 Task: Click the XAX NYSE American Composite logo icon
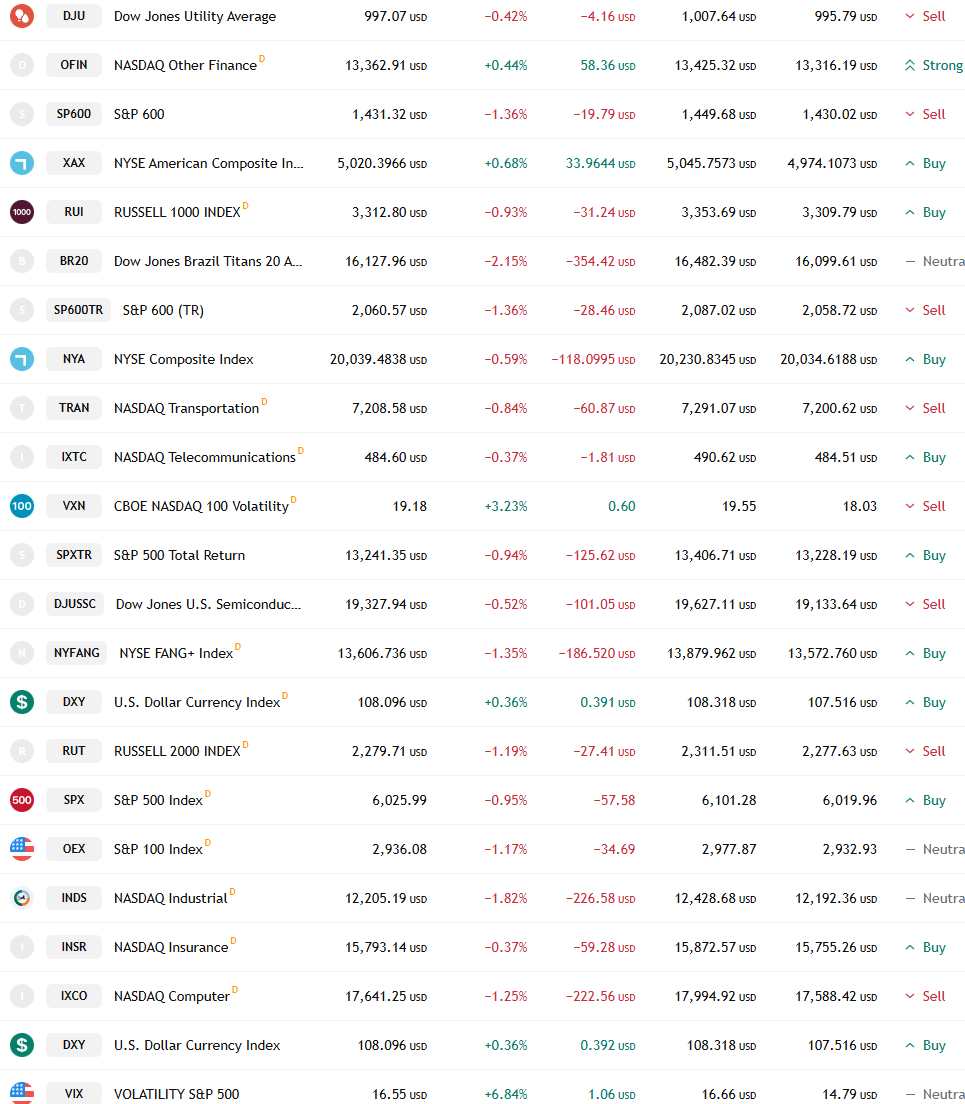pos(22,163)
